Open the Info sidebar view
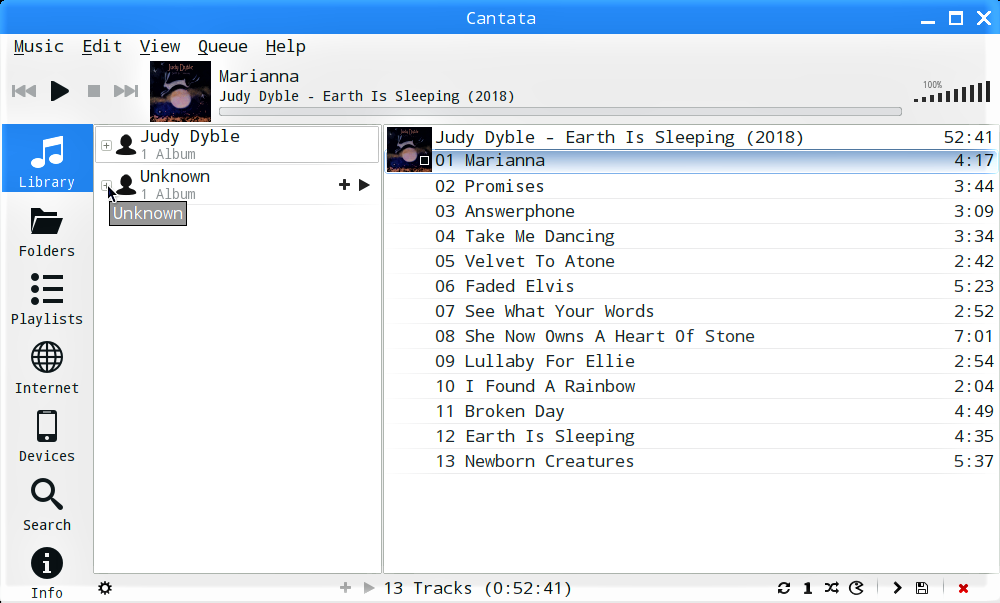 (47, 573)
